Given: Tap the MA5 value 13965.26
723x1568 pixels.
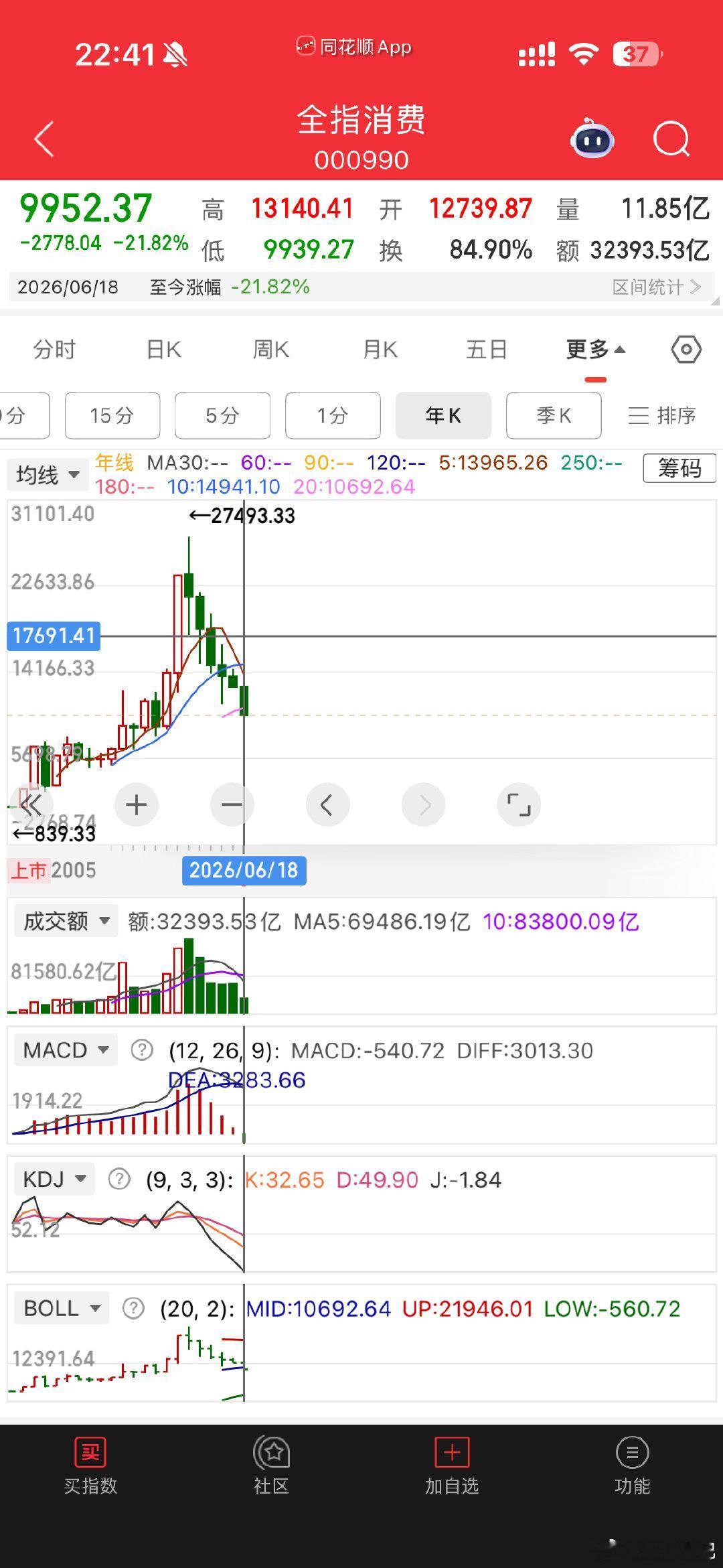Looking at the screenshot, I should (x=493, y=463).
